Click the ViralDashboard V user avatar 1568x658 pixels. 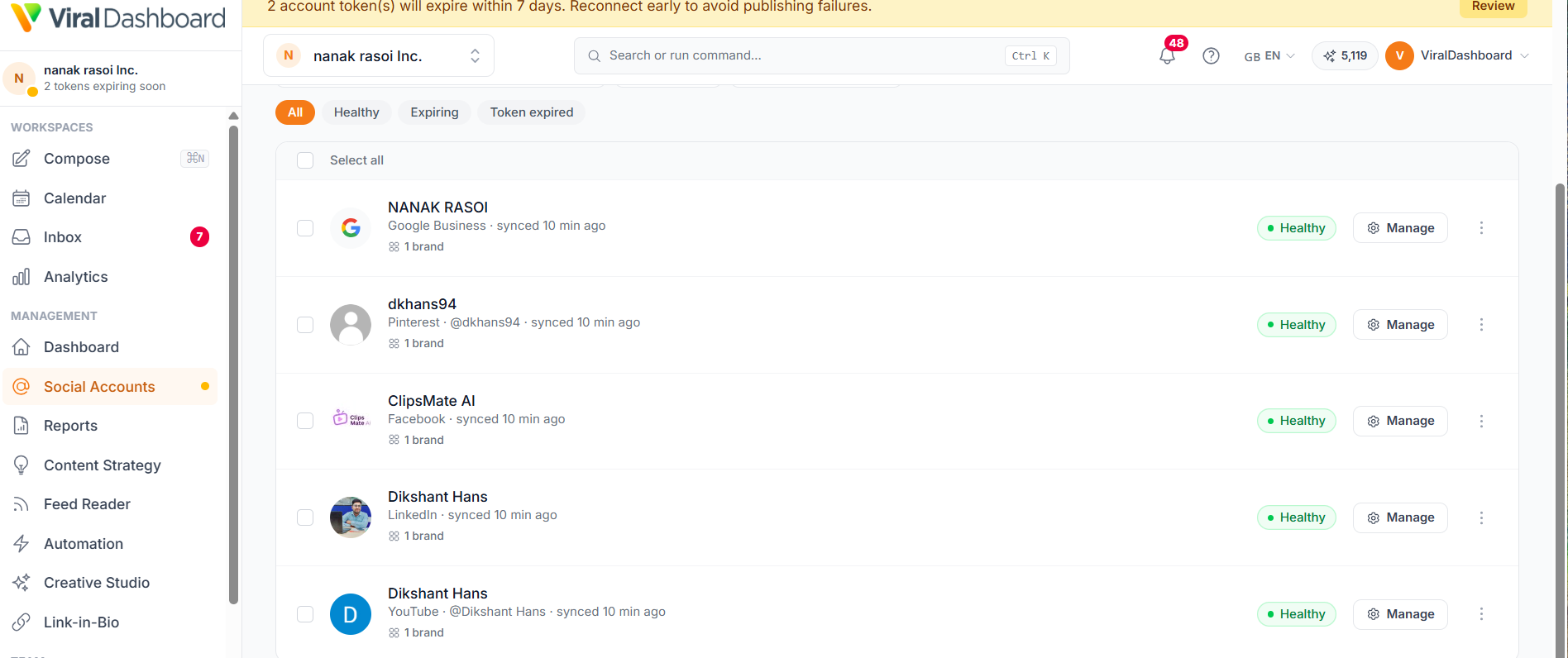[1399, 55]
